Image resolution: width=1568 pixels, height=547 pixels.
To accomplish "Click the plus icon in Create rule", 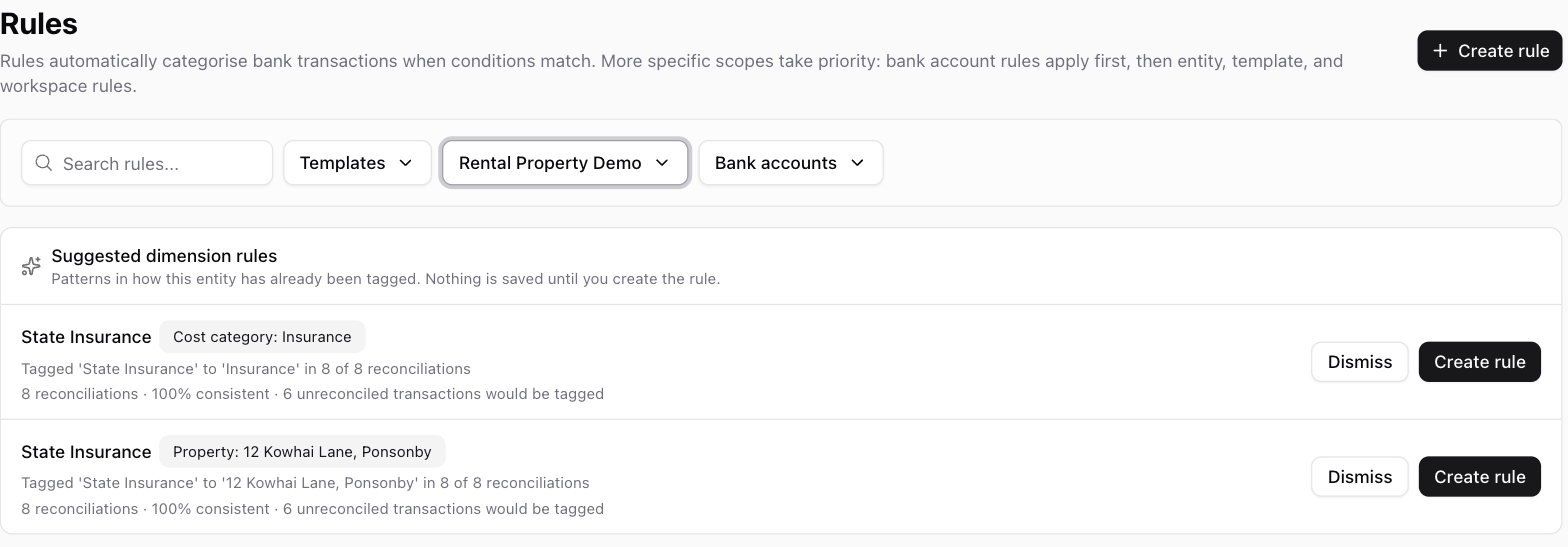I will pos(1440,51).
